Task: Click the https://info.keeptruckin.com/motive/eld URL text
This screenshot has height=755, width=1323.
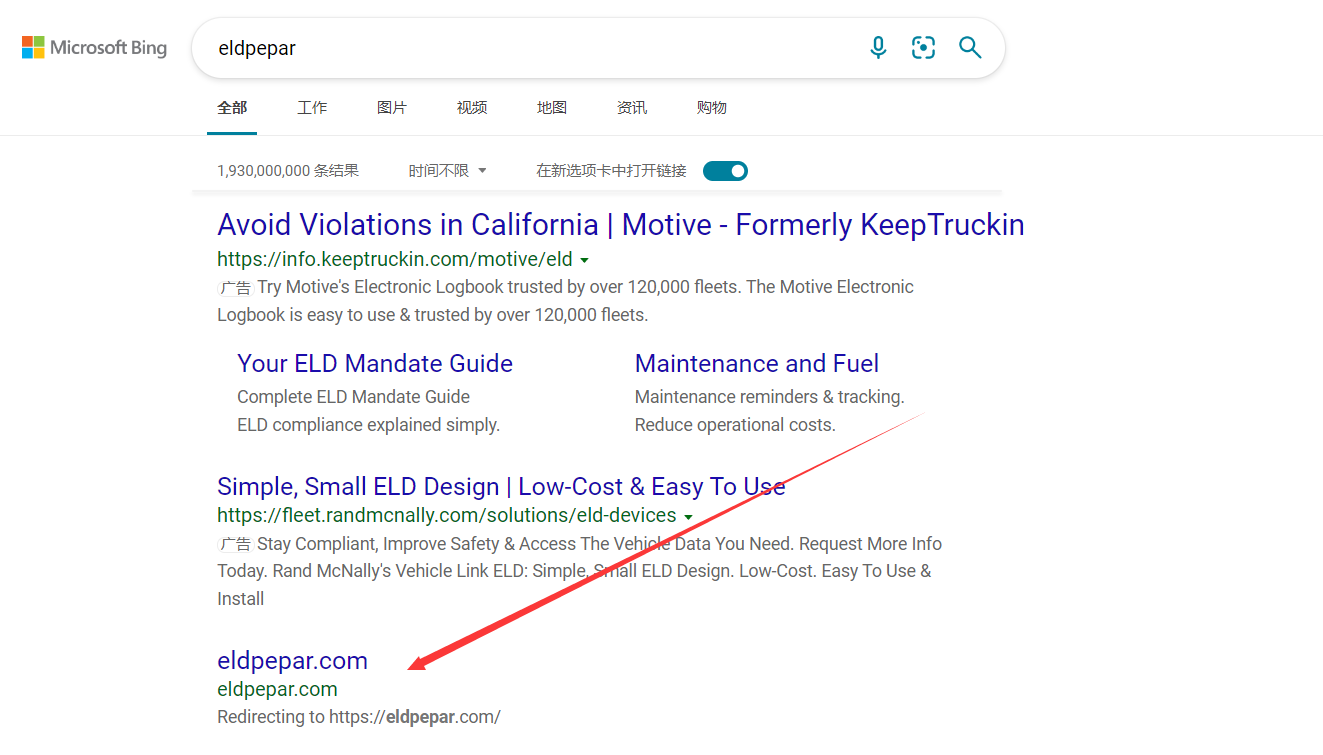Action: point(395,259)
